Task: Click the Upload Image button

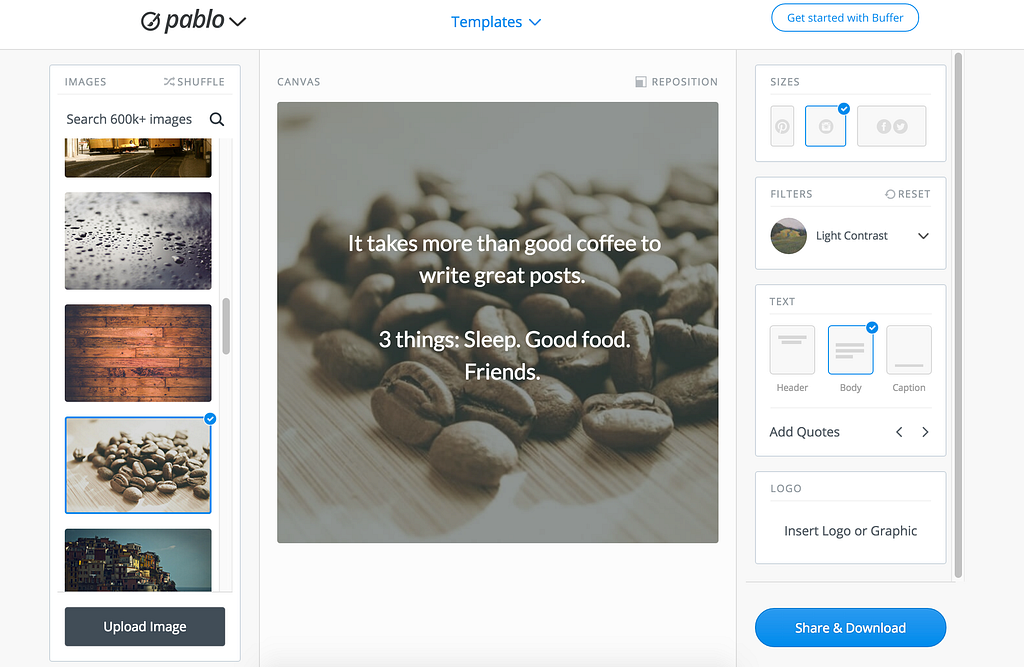Action: coord(145,626)
